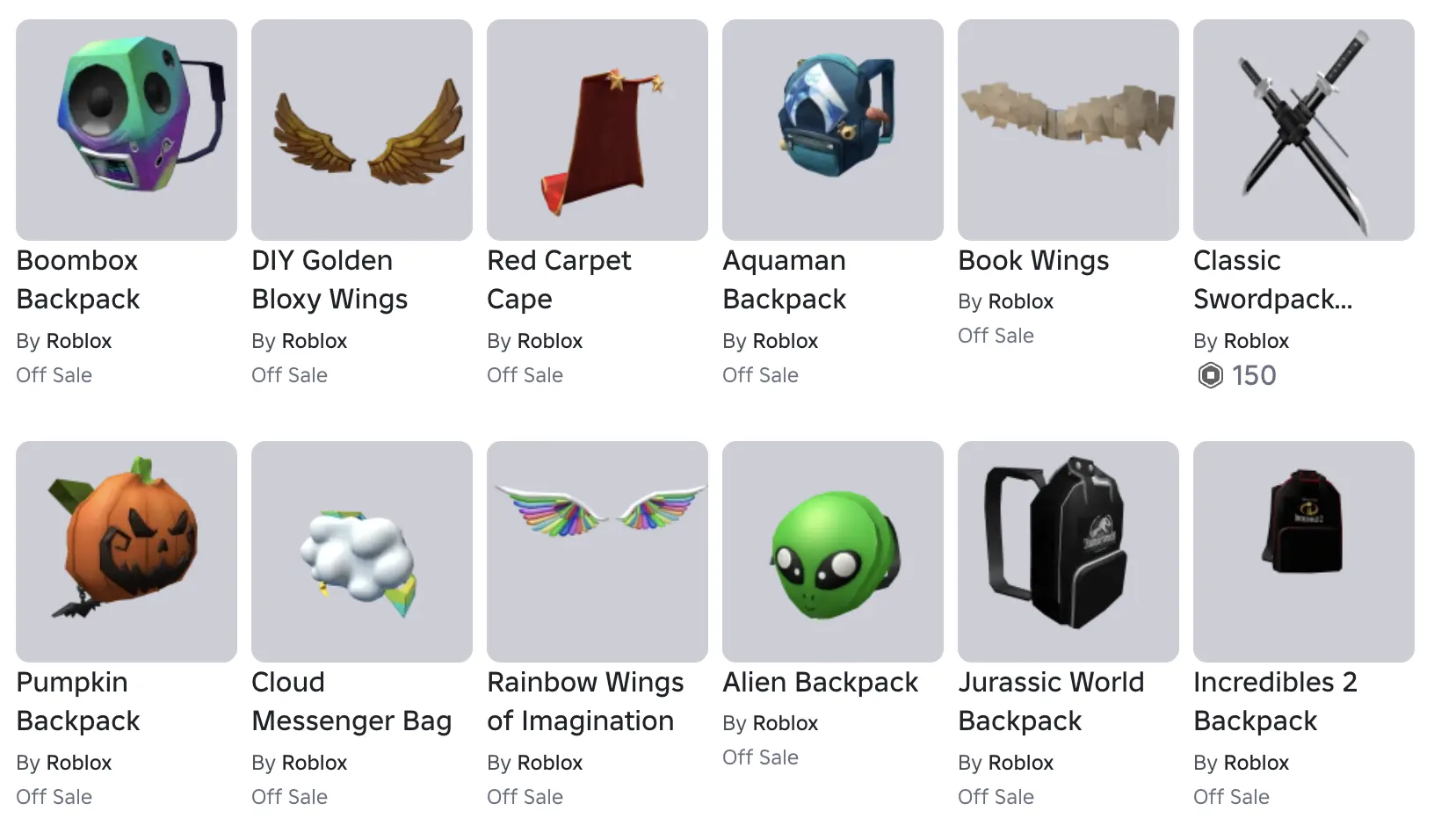
Task: Open the Book Wings item image
Action: (x=1068, y=130)
